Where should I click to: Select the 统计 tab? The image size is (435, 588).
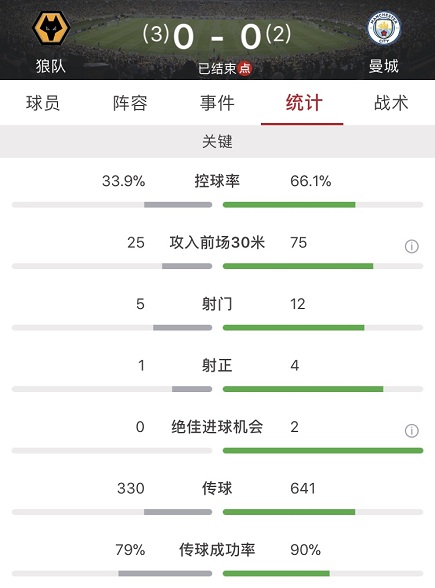coord(304,103)
